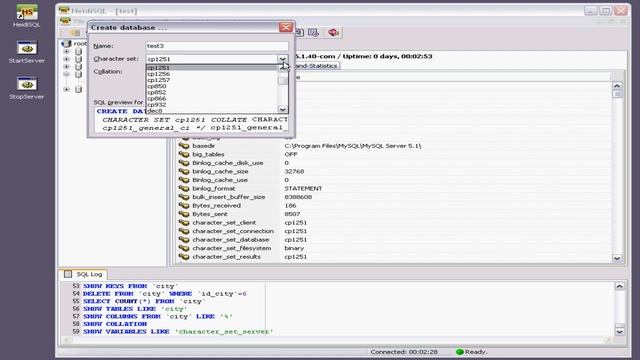Choose cp1257 from the character set list
The height and width of the screenshot is (360, 640).
click(x=212, y=80)
